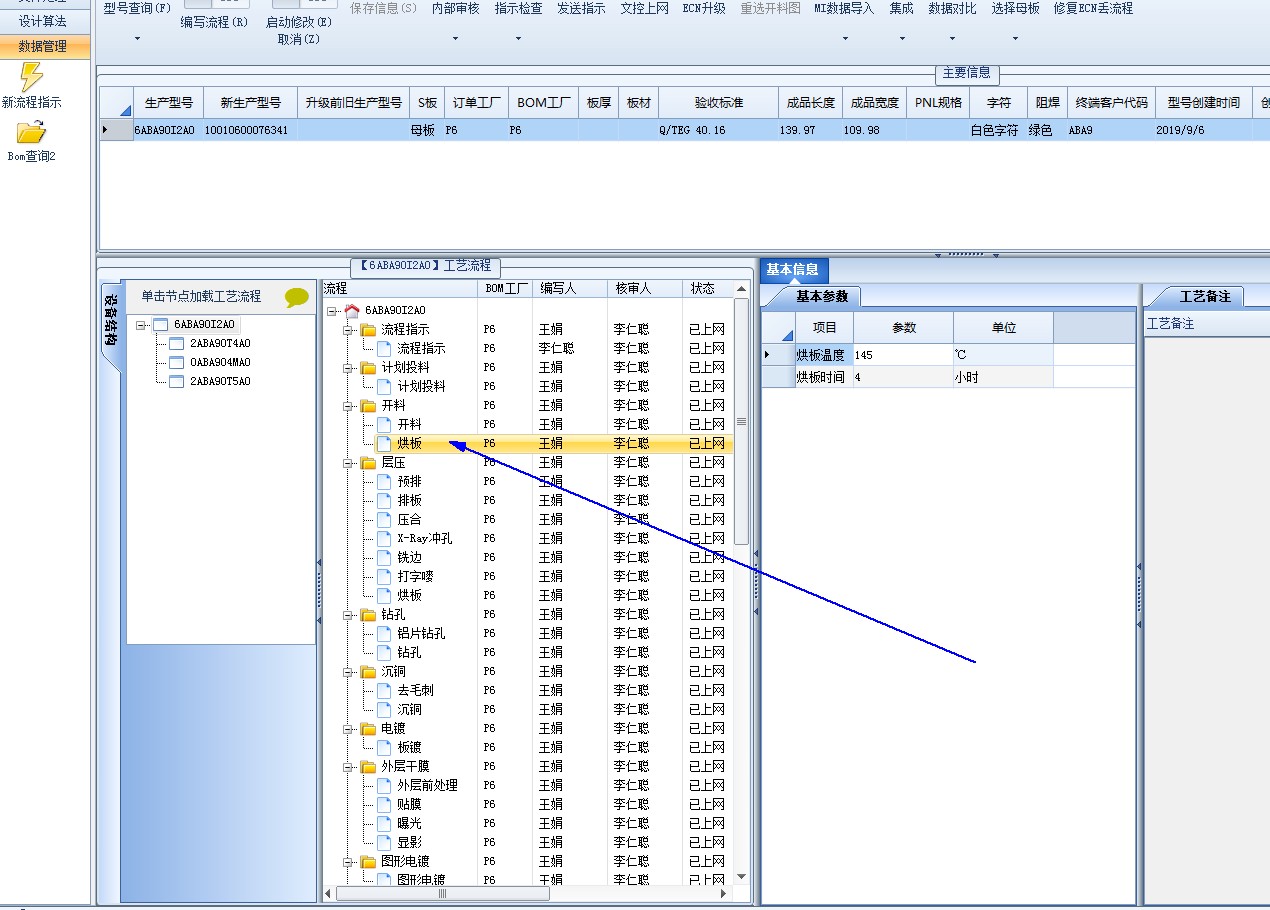The width and height of the screenshot is (1270, 910).
Task: Click the 外层干膜 folder icon
Action: tap(369, 767)
